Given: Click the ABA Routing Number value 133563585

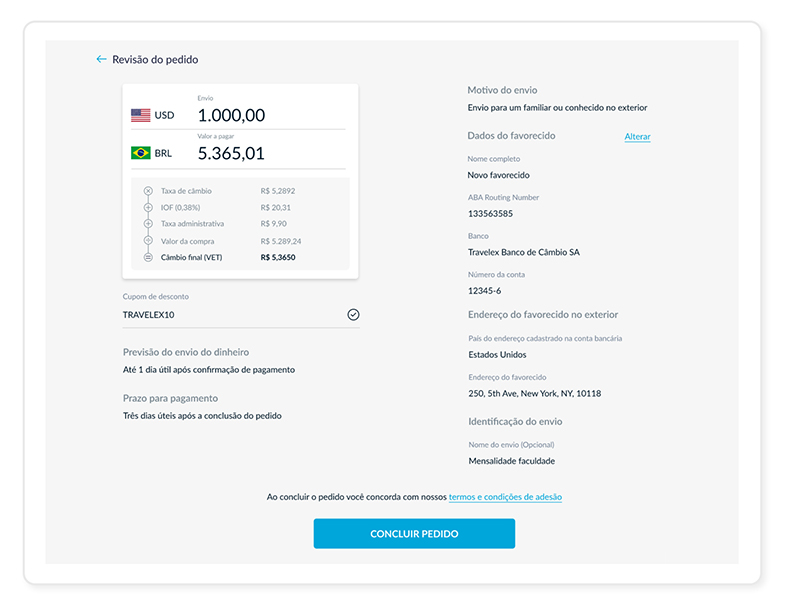Looking at the screenshot, I should pos(490,213).
